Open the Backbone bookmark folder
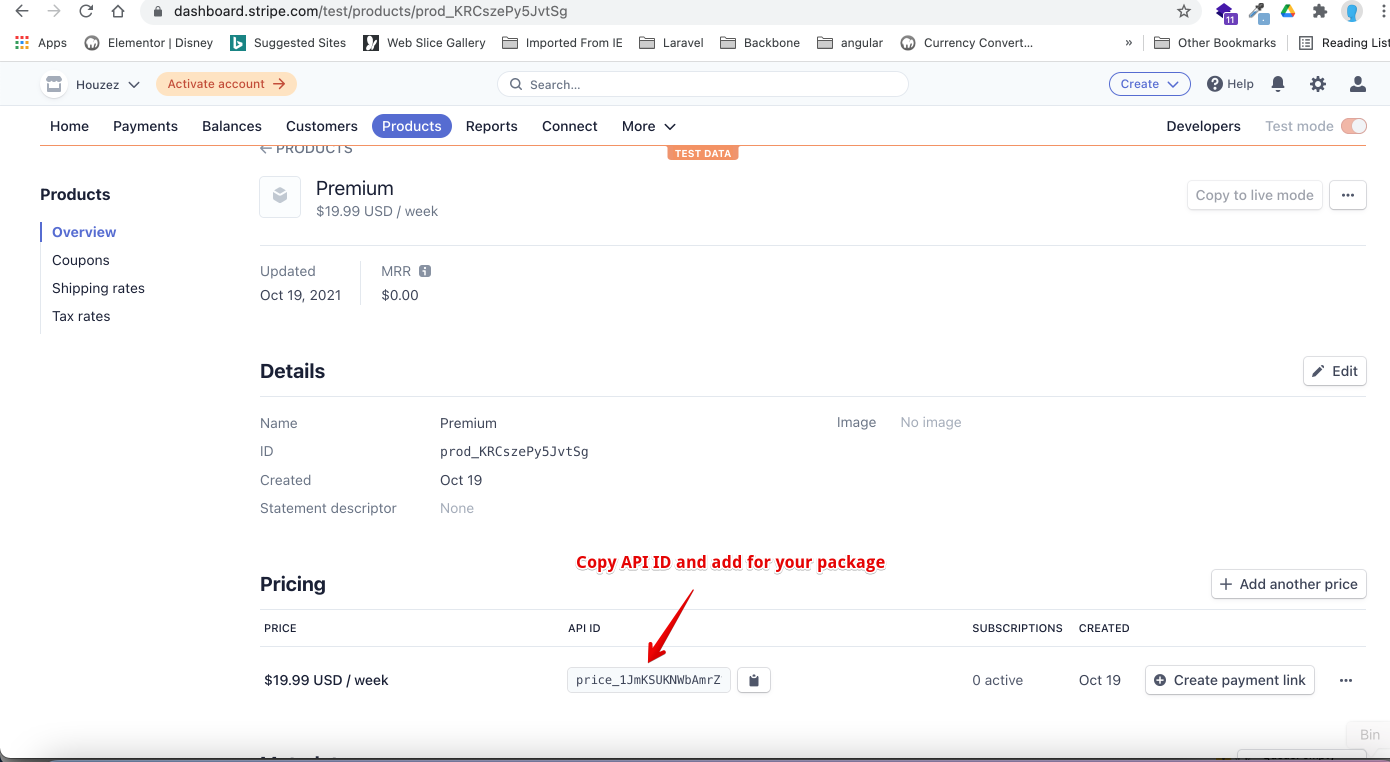The image size is (1390, 762). click(760, 43)
